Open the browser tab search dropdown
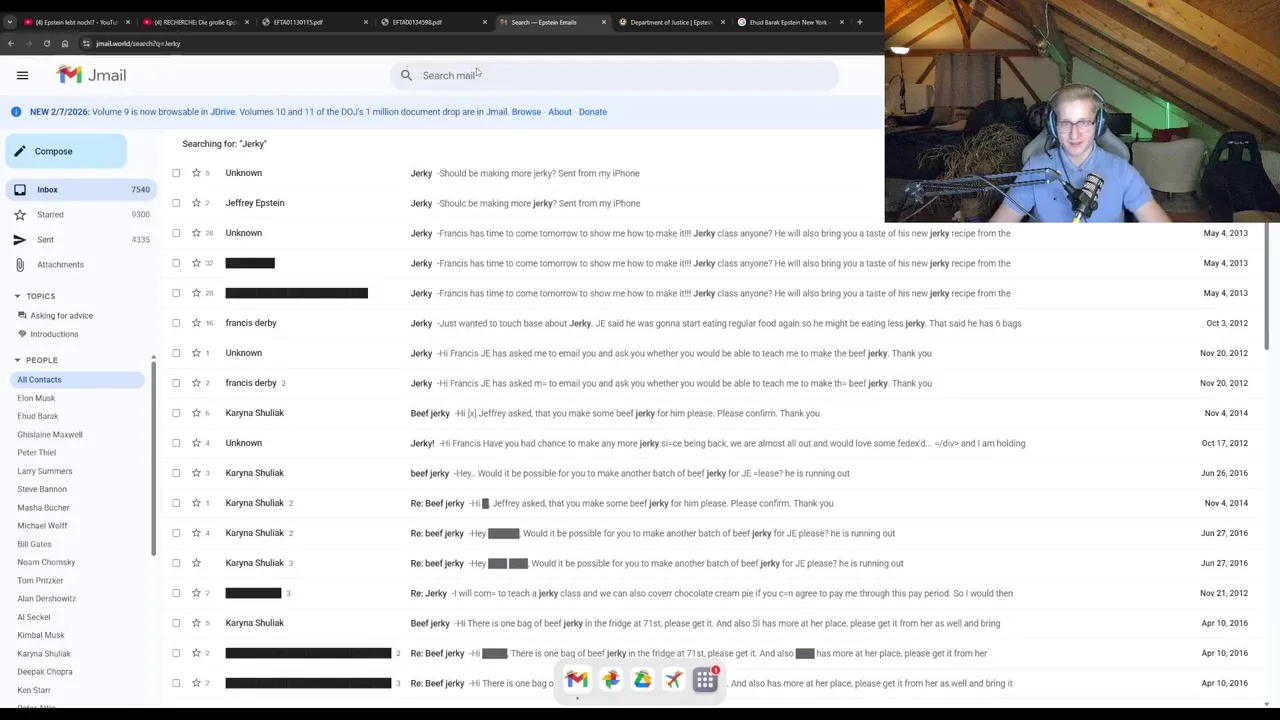Screen dimensions: 1280x720 click(x=9, y=22)
